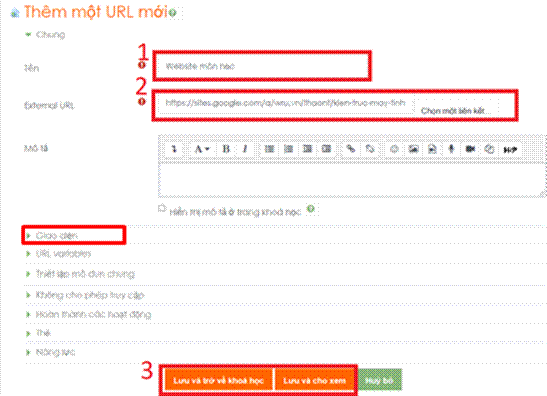547x396 pixels.
Task: Cancel with the green 'Huỷ bỏ' button
Action: point(380,380)
